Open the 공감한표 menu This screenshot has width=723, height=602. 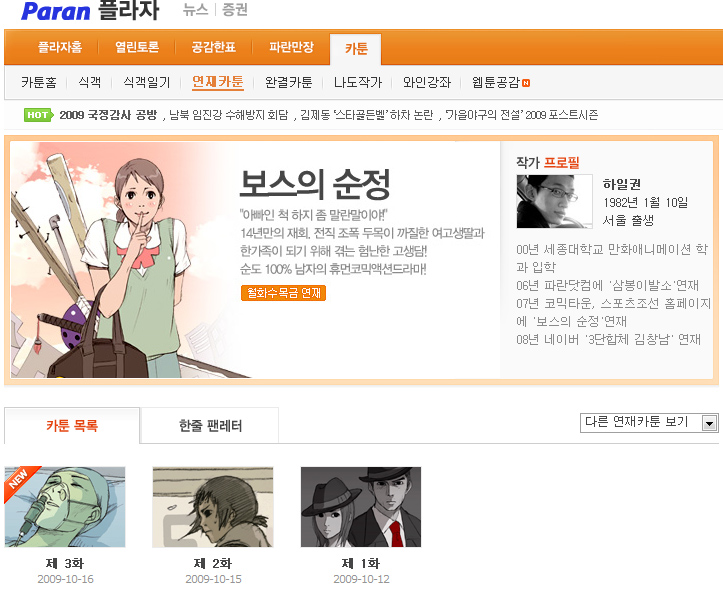point(213,47)
